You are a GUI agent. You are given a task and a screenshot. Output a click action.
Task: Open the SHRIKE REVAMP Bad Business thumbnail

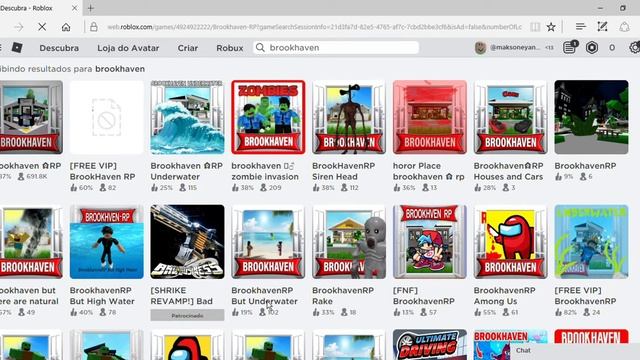coord(187,242)
